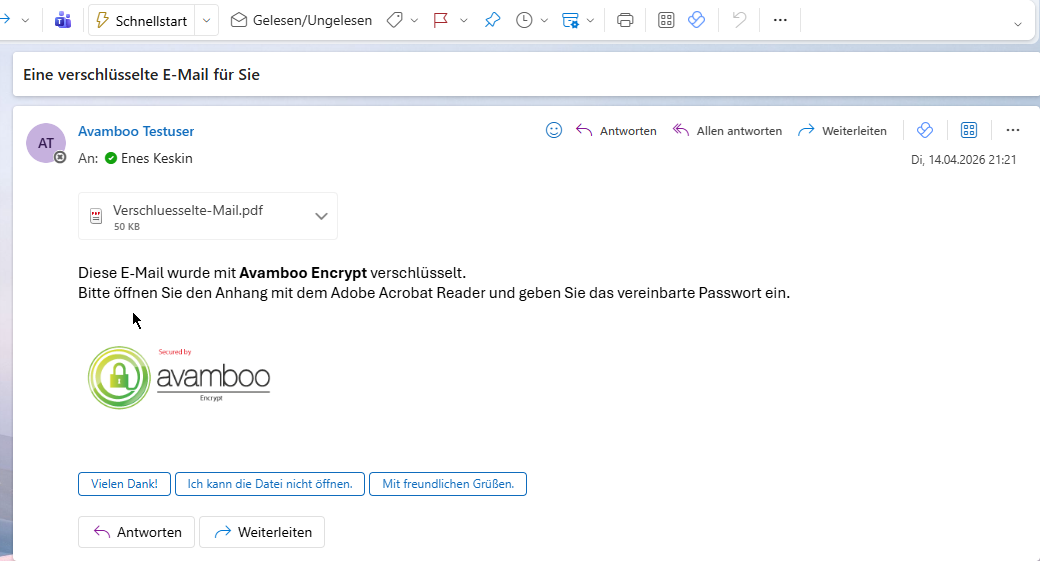Open Avamboo Testuser sender contact link
Image resolution: width=1040 pixels, height=561 pixels.
[x=136, y=131]
